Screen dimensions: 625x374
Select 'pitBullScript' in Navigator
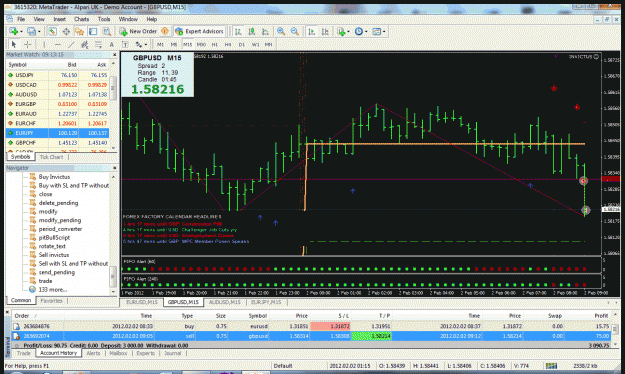click(x=54, y=237)
